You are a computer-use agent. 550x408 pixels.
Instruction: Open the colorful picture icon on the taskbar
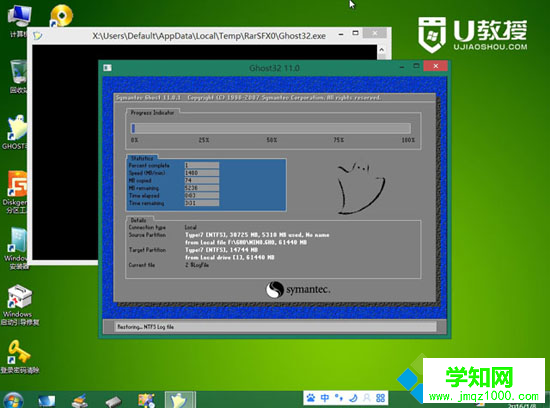pos(146,401)
